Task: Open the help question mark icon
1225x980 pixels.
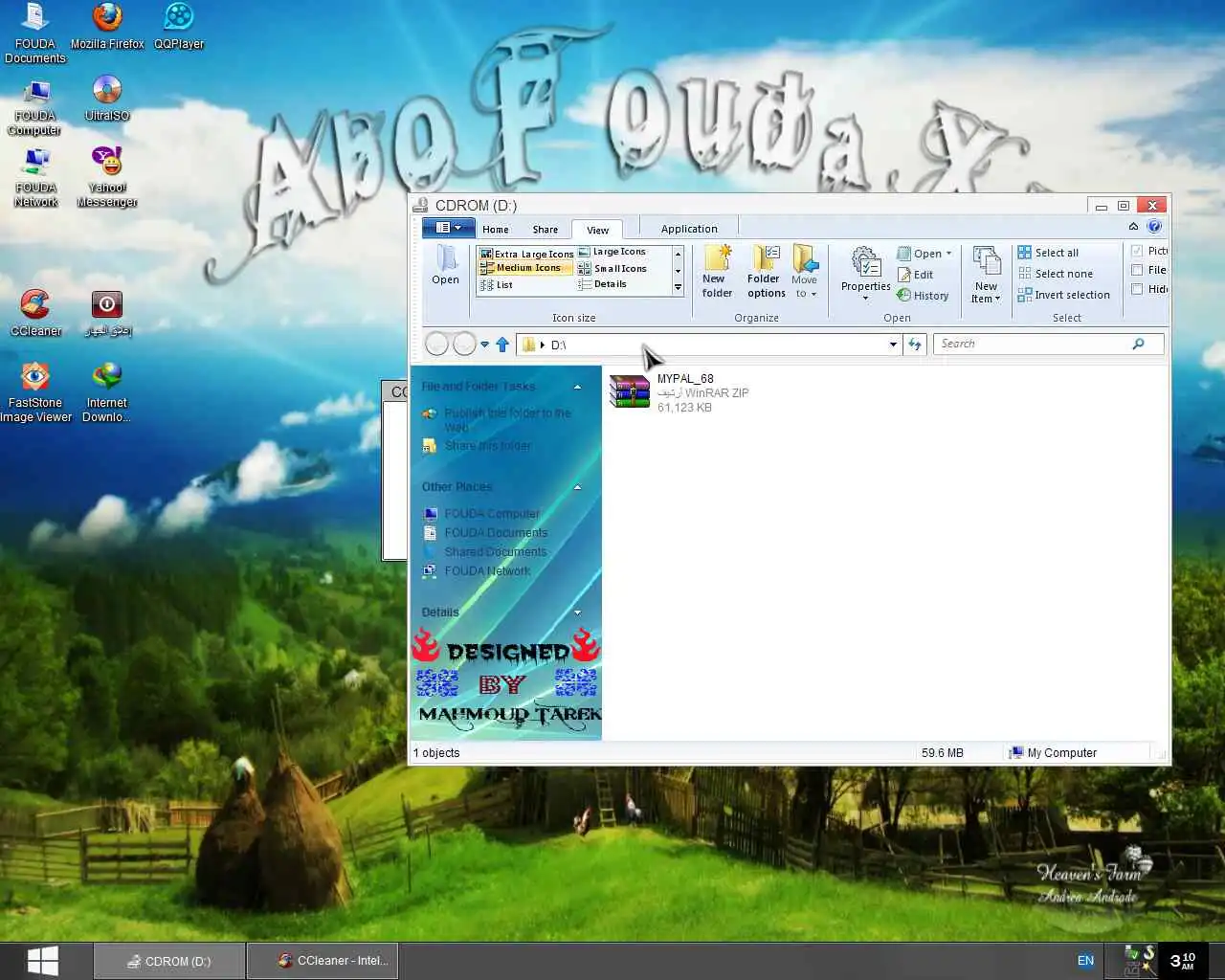Action: click(x=1154, y=227)
